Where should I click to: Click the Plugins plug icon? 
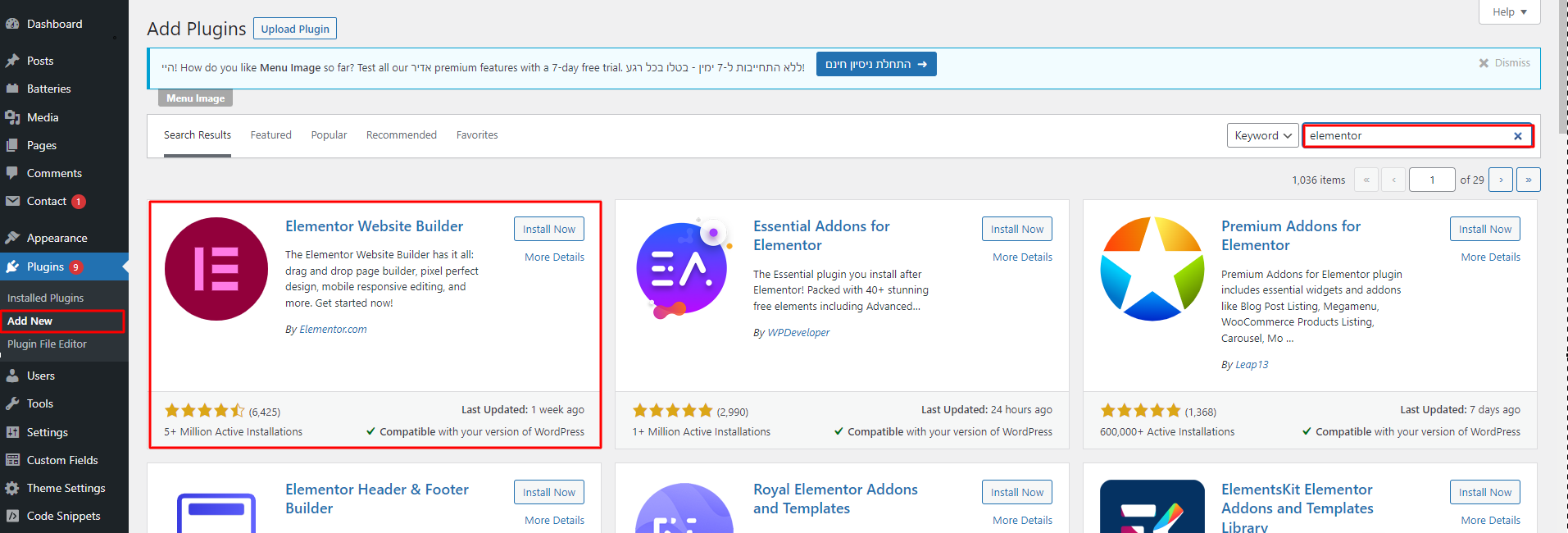point(12,266)
